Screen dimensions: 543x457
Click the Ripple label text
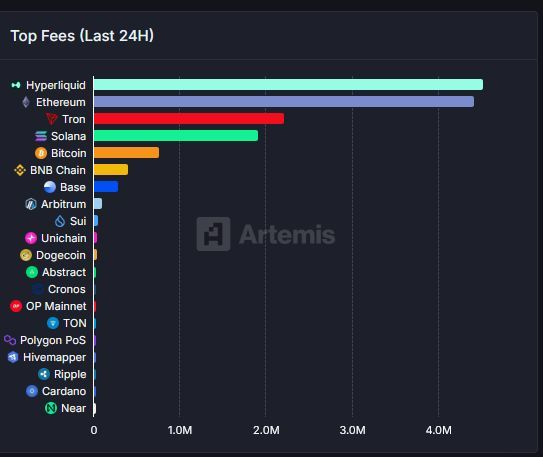tap(70, 374)
